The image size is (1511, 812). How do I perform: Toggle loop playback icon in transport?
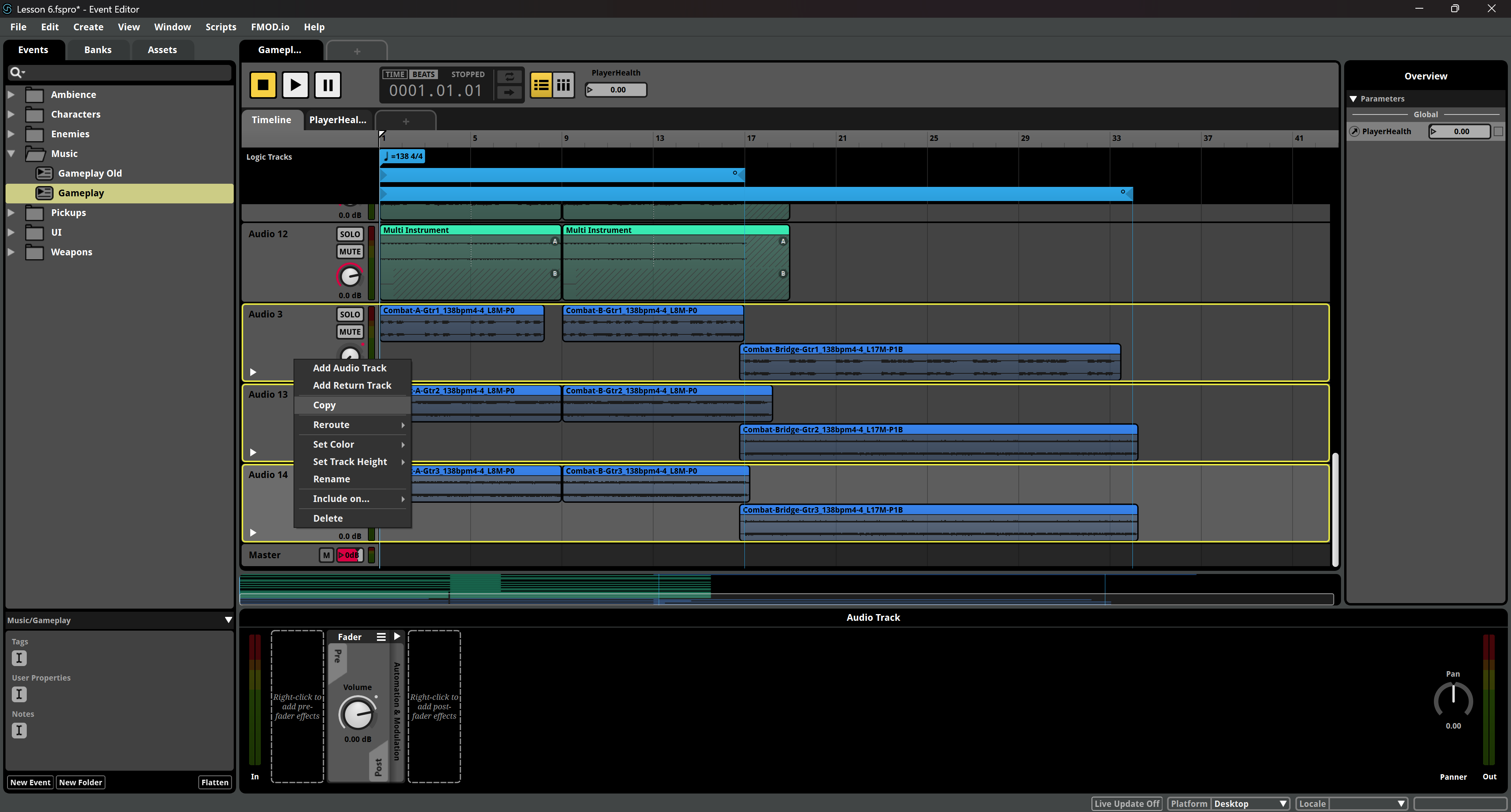[x=509, y=77]
